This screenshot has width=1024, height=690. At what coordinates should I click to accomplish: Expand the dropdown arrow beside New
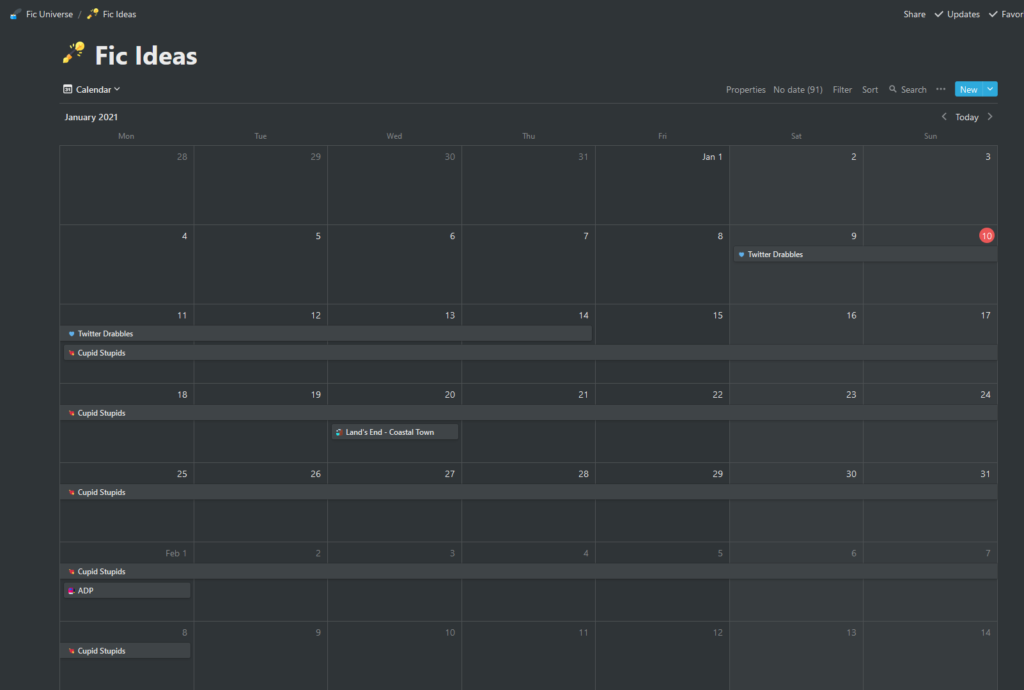point(990,89)
